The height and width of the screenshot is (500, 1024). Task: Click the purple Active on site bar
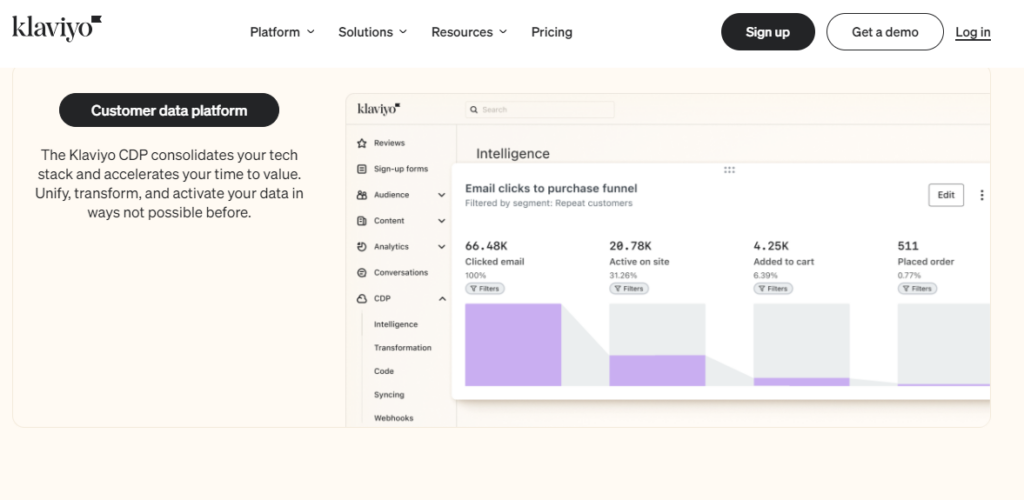click(657, 371)
